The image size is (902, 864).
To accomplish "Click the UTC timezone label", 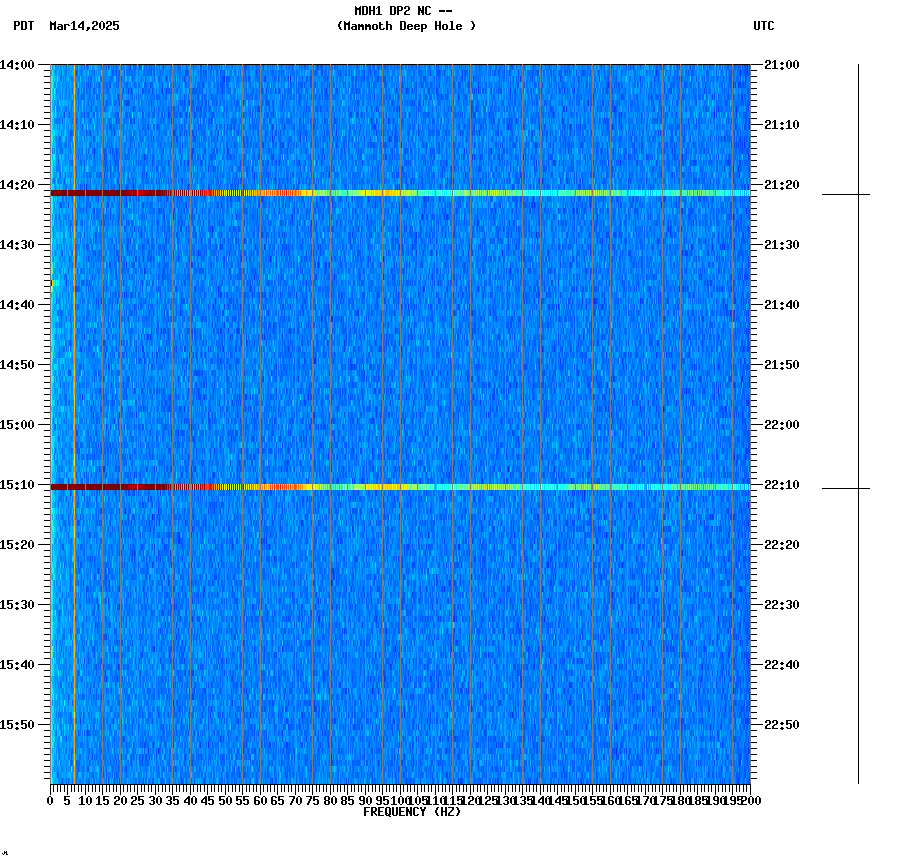I will point(765,27).
